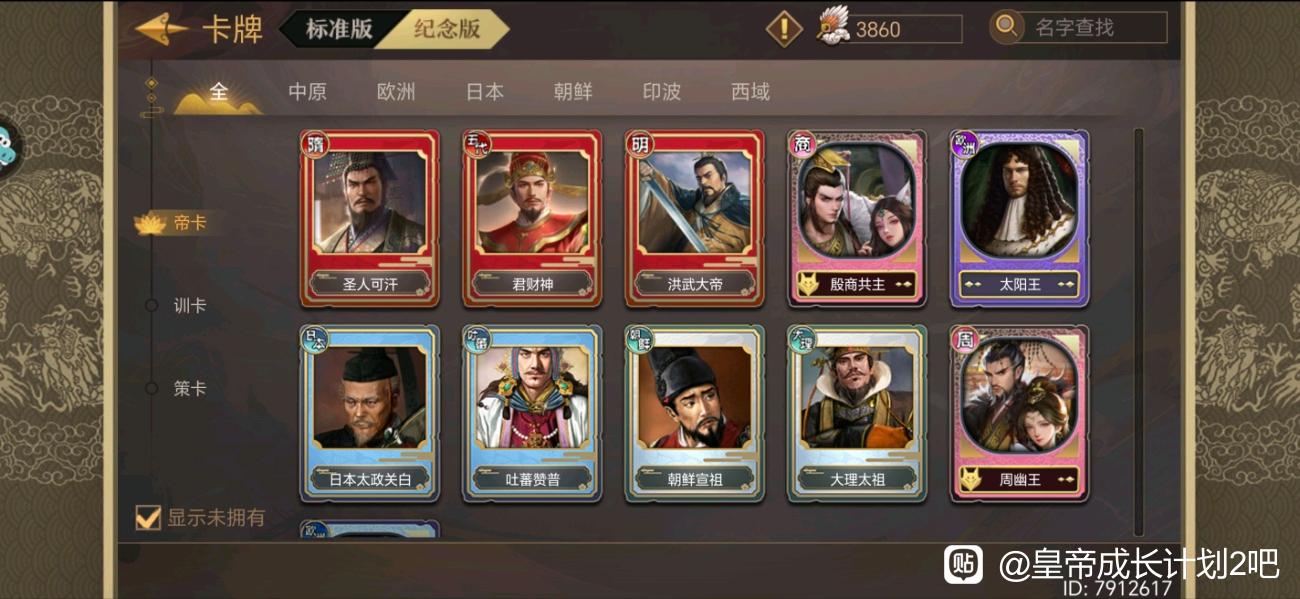The height and width of the screenshot is (599, 1300).
Task: Select the 帝卡 lotus icon category
Action: point(150,223)
